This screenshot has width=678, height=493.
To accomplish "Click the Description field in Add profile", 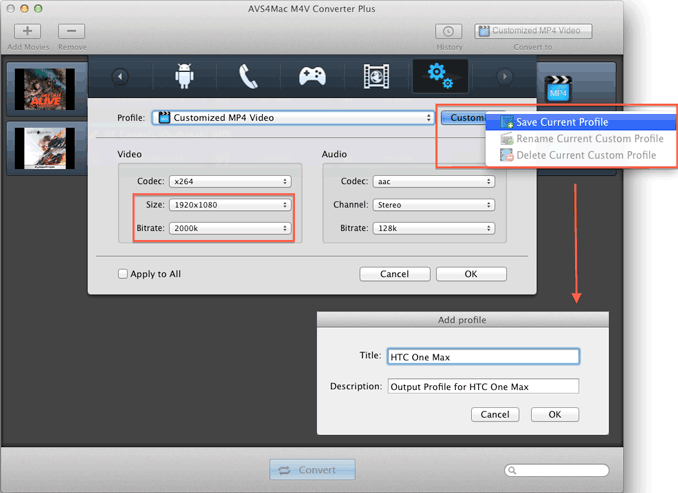I will tap(483, 386).
